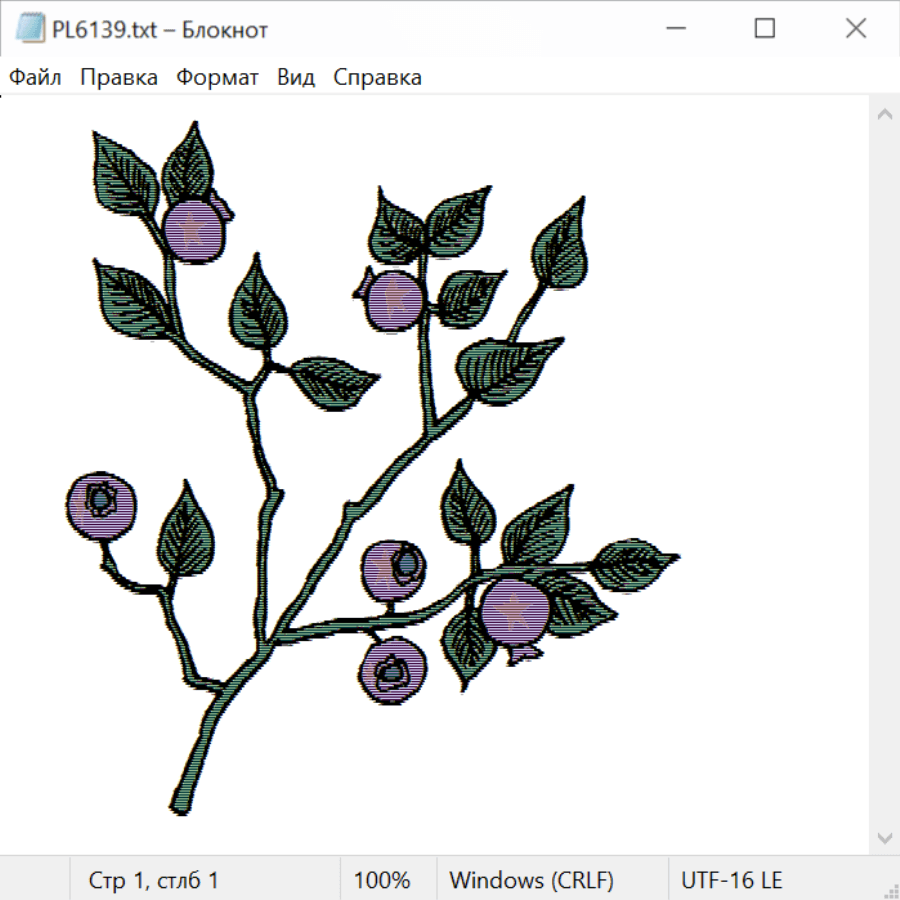Show the Справка menu

pos(377,78)
